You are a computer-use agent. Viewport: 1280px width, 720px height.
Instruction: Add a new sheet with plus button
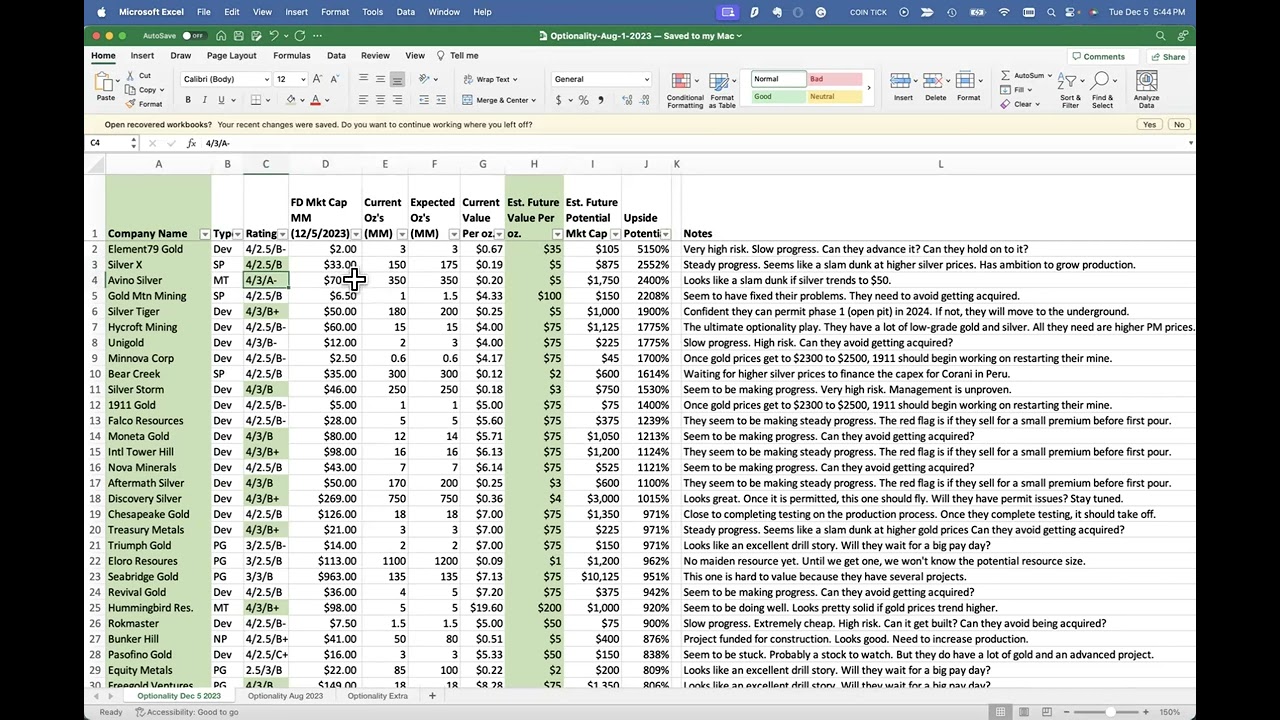[x=432, y=696]
